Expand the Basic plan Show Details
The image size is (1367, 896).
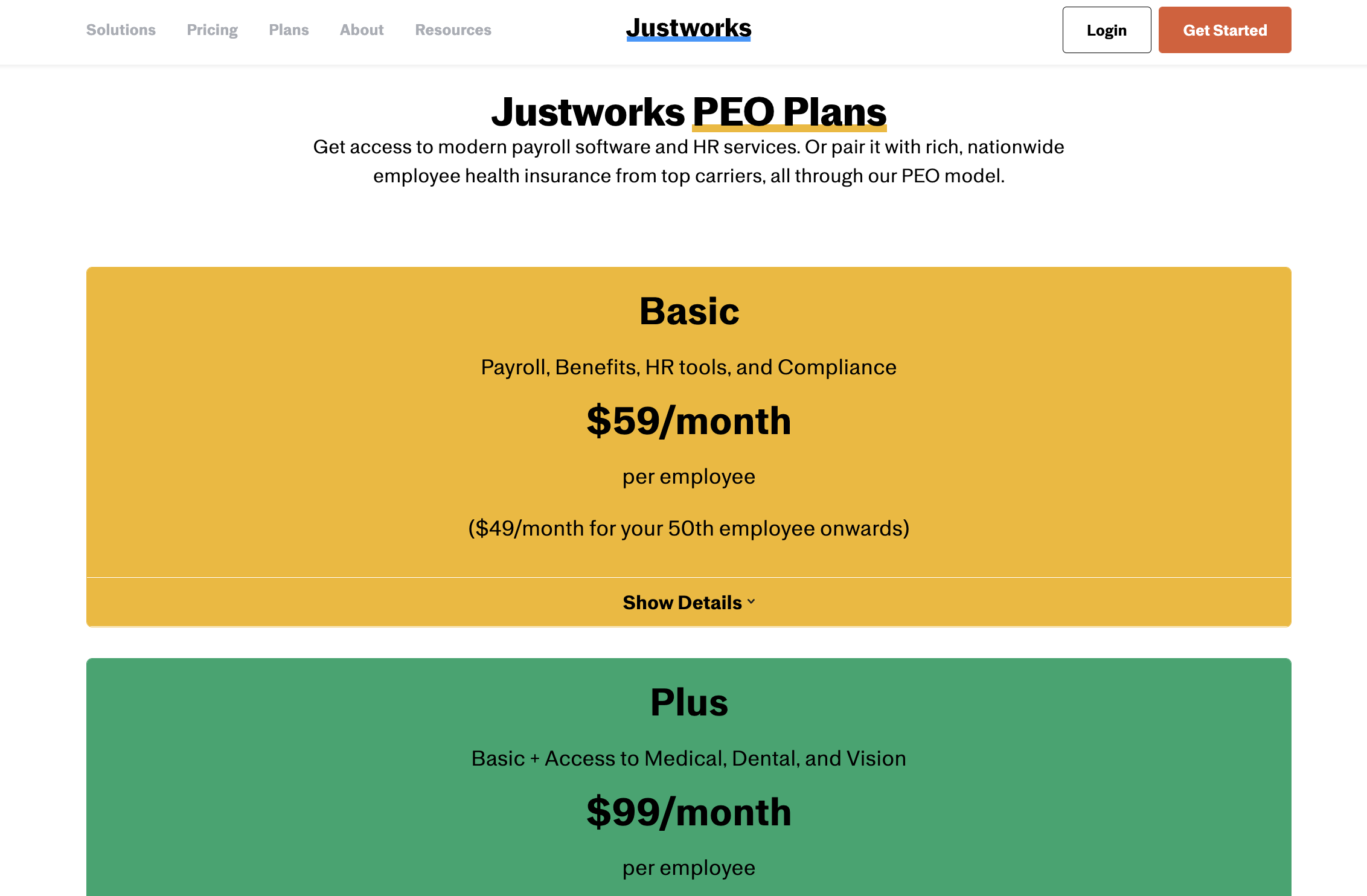(x=689, y=601)
